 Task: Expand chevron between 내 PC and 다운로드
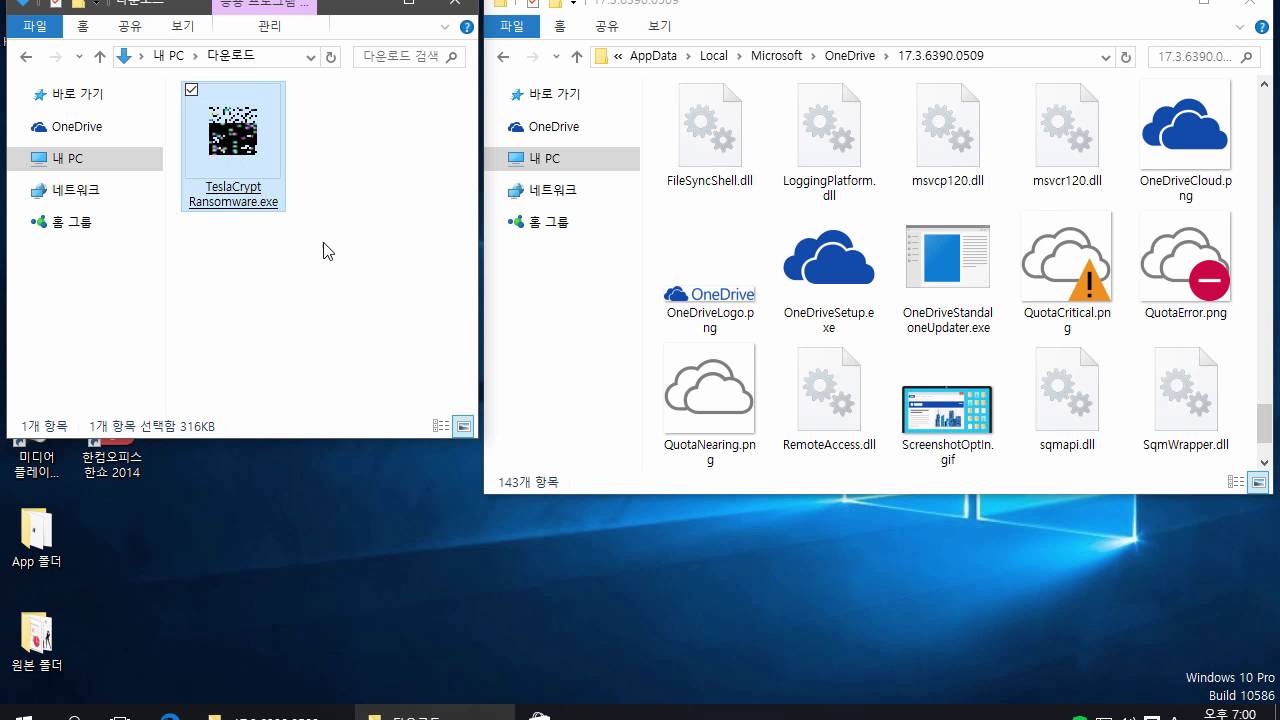(195, 56)
